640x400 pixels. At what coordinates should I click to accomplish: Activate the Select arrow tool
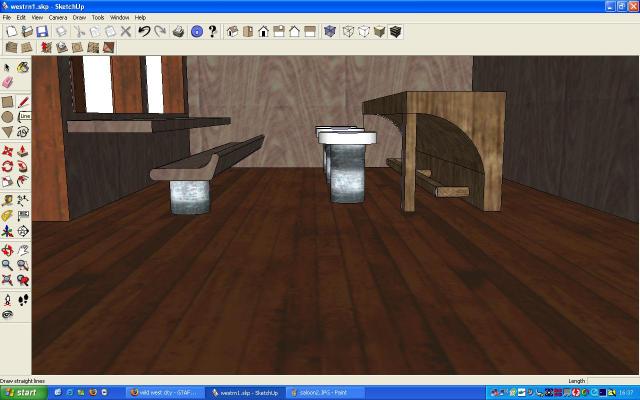click(x=8, y=68)
